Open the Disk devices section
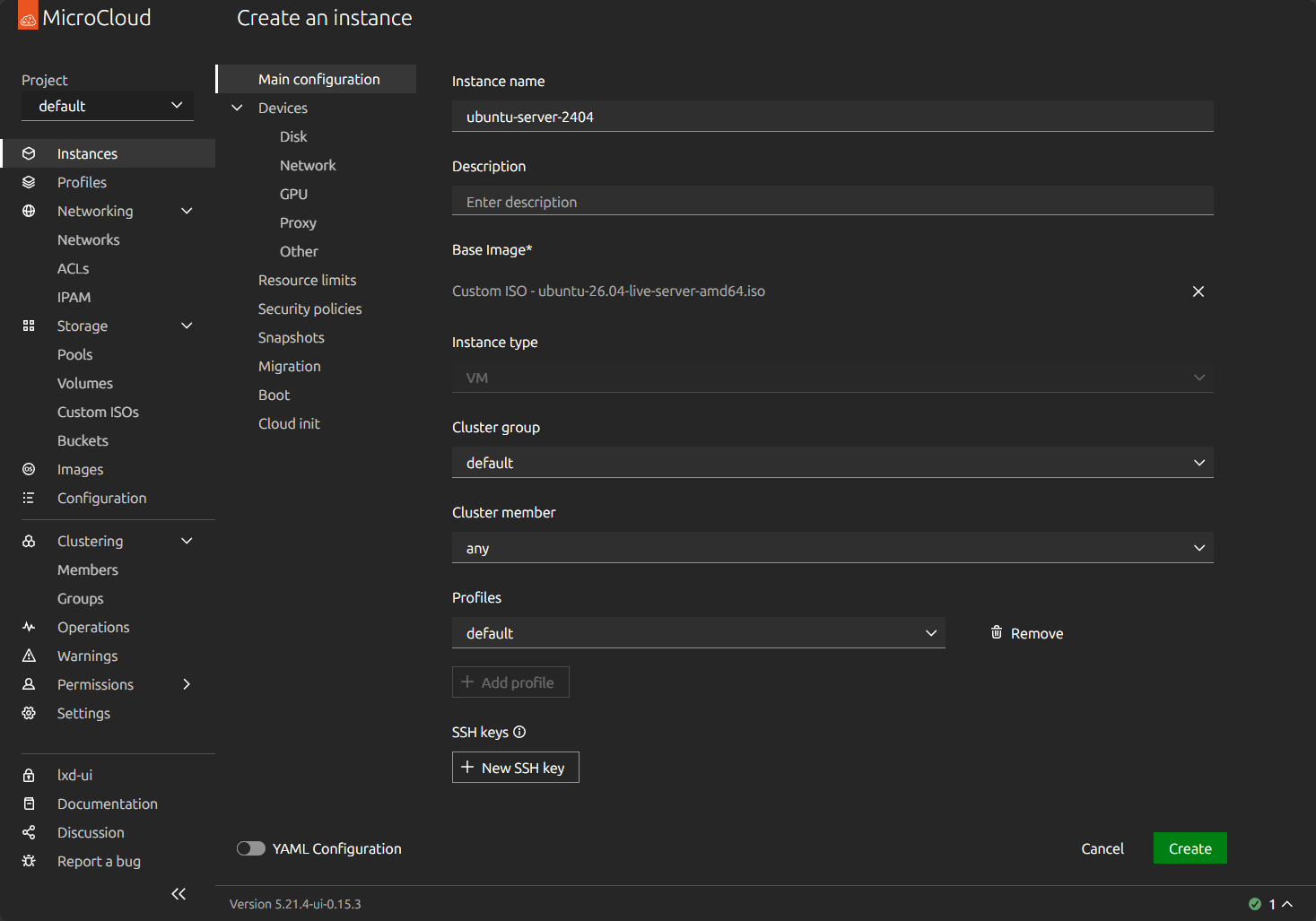Viewport: 1316px width, 921px height. [x=293, y=136]
